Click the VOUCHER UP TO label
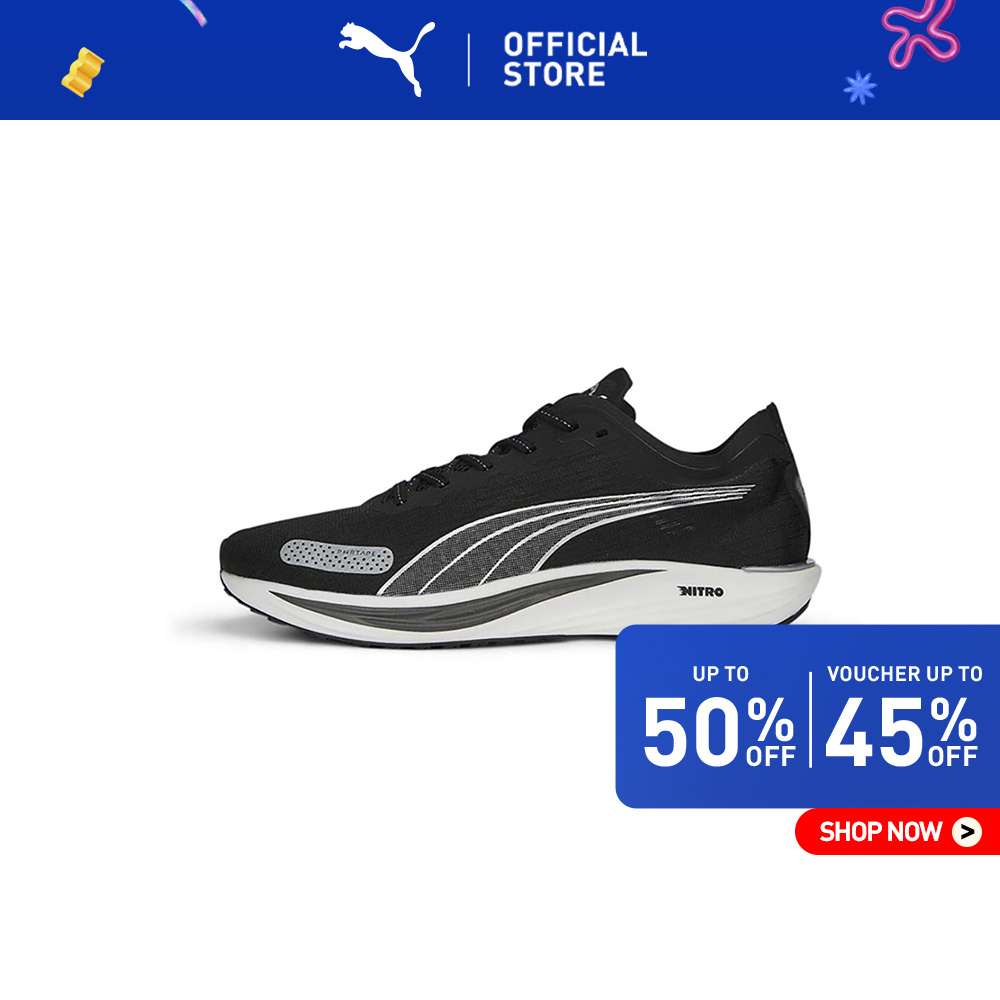This screenshot has width=1000, height=1000. click(904, 673)
